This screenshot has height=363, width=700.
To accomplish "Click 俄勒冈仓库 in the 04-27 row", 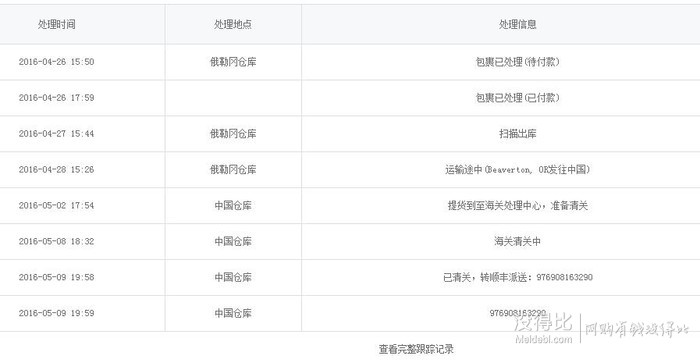I will (x=233, y=134).
